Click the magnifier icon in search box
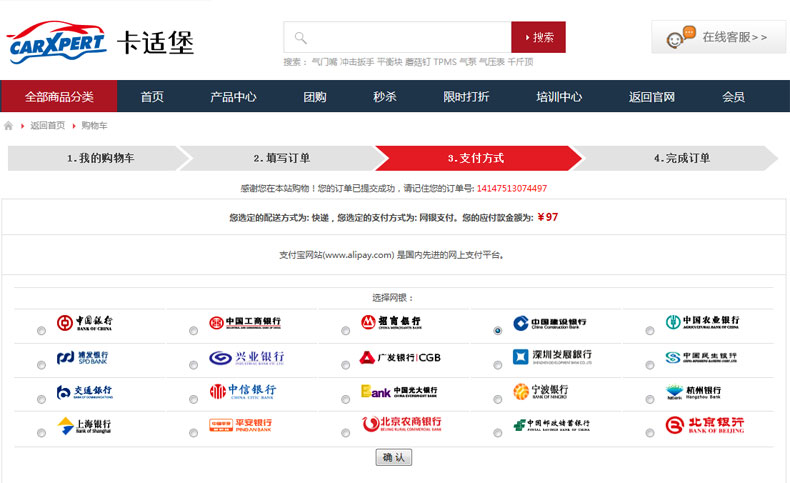This screenshot has height=483, width=790. [x=301, y=38]
